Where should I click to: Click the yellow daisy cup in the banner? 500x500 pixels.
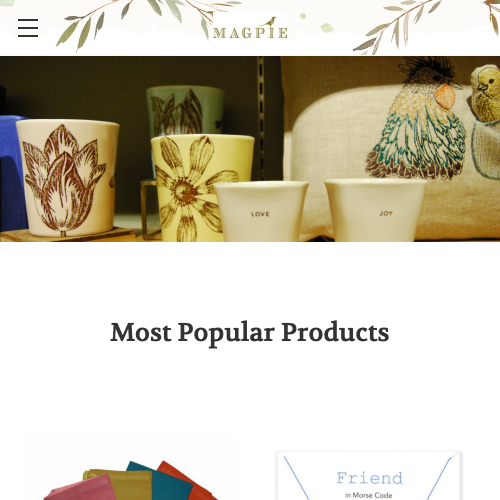click(197, 188)
